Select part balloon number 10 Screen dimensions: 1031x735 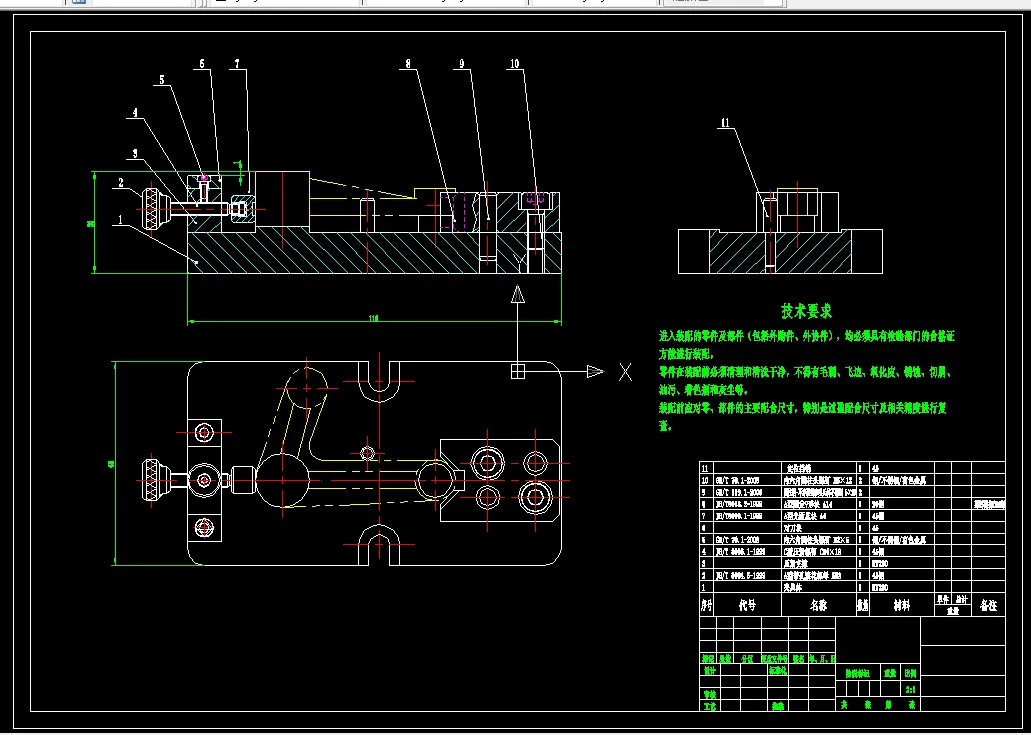pyautogui.click(x=515, y=64)
